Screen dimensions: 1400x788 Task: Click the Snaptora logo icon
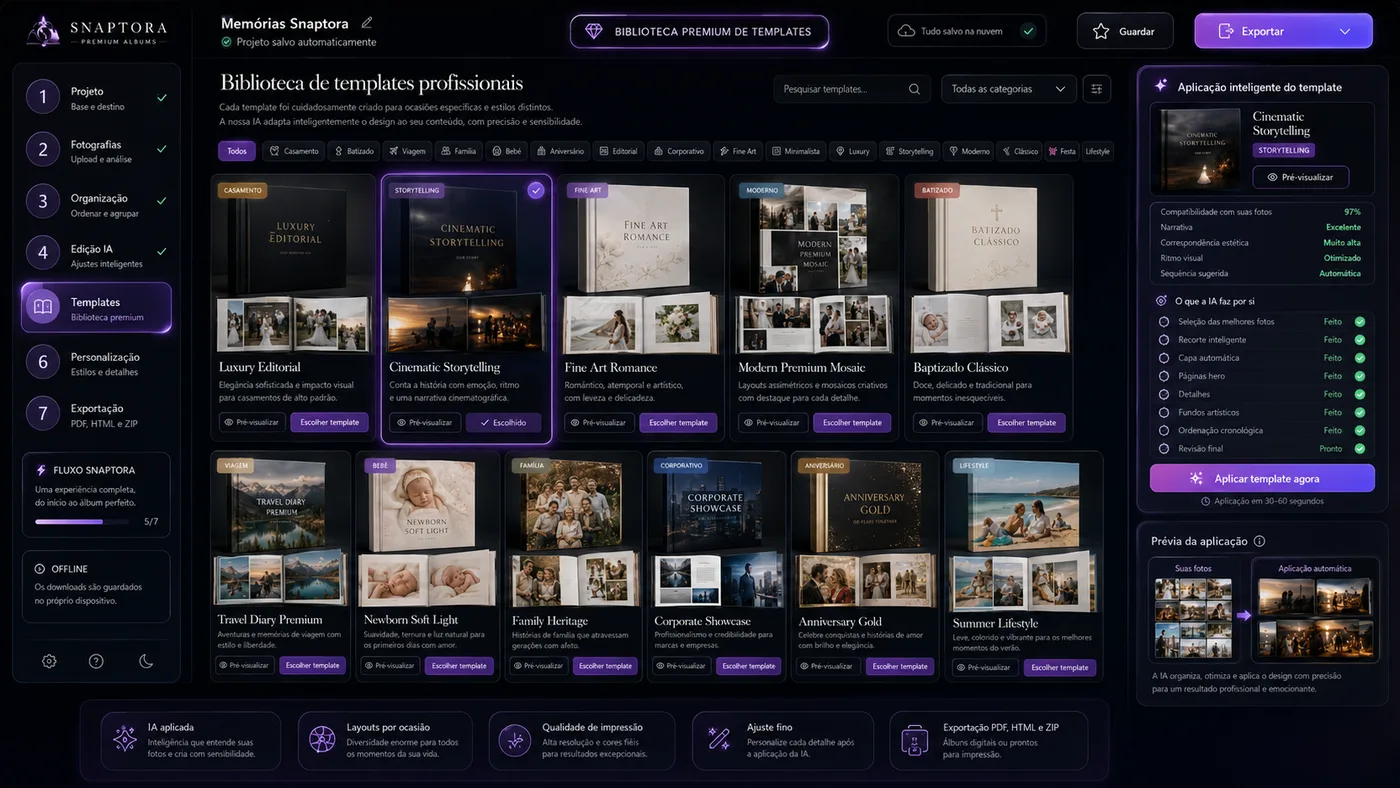(43, 31)
